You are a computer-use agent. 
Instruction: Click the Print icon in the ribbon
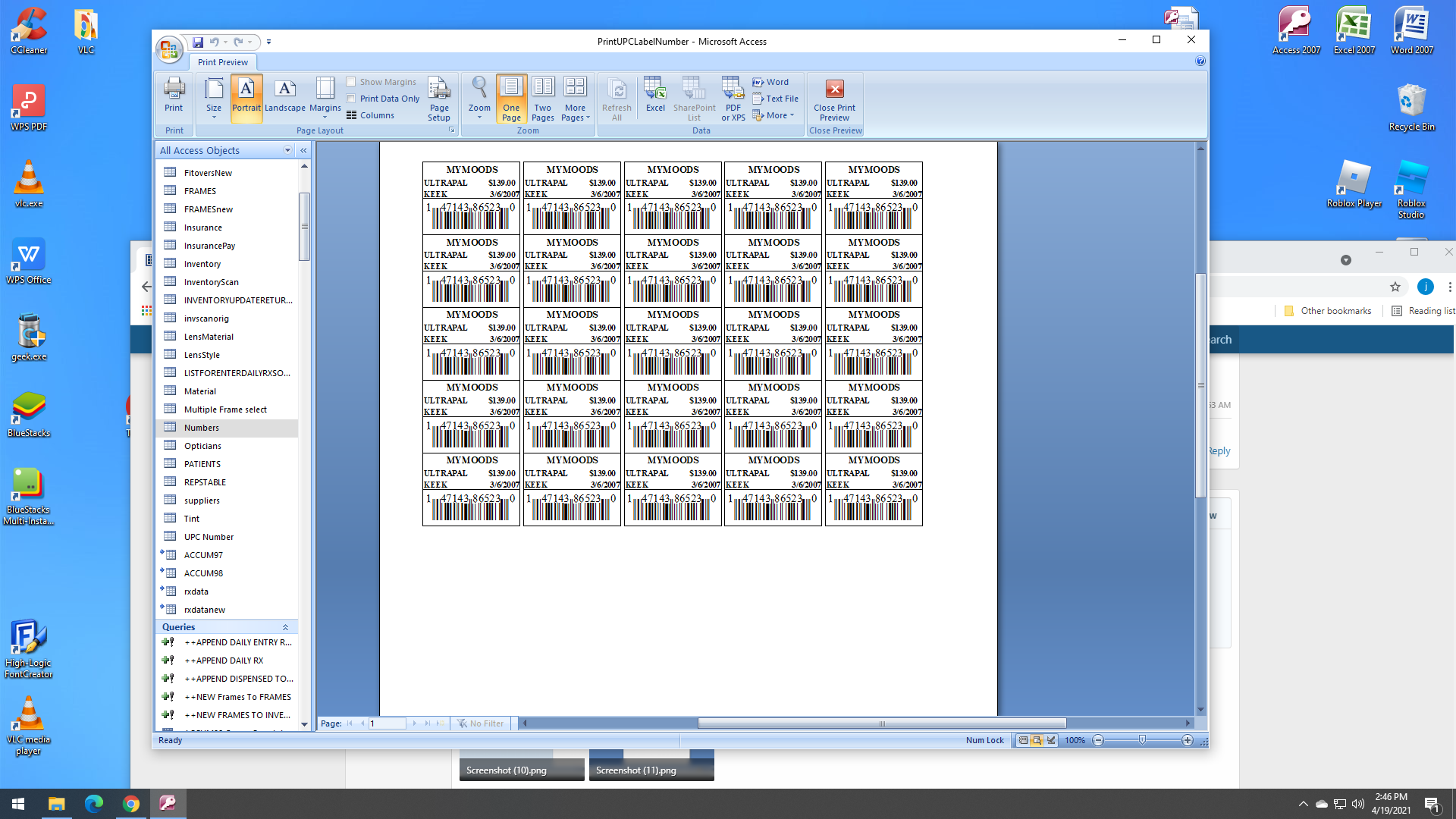174,96
